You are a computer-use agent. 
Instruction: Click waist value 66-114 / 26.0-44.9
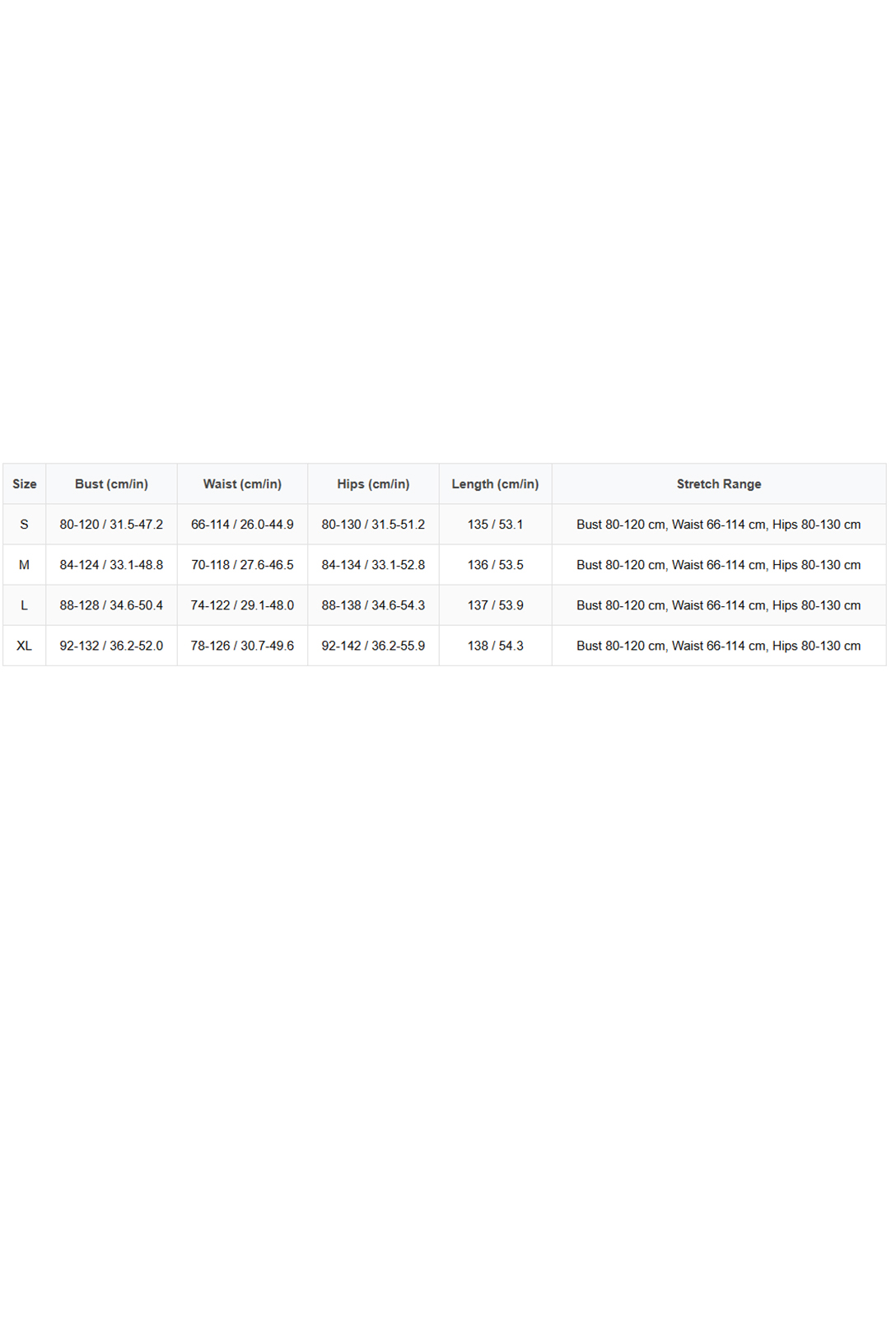click(x=242, y=525)
